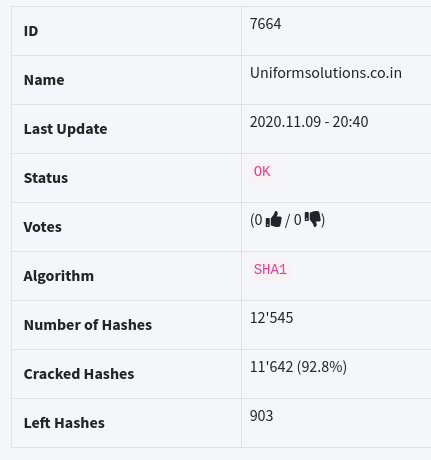
Task: Click the ID value 7664
Action: [265, 24]
